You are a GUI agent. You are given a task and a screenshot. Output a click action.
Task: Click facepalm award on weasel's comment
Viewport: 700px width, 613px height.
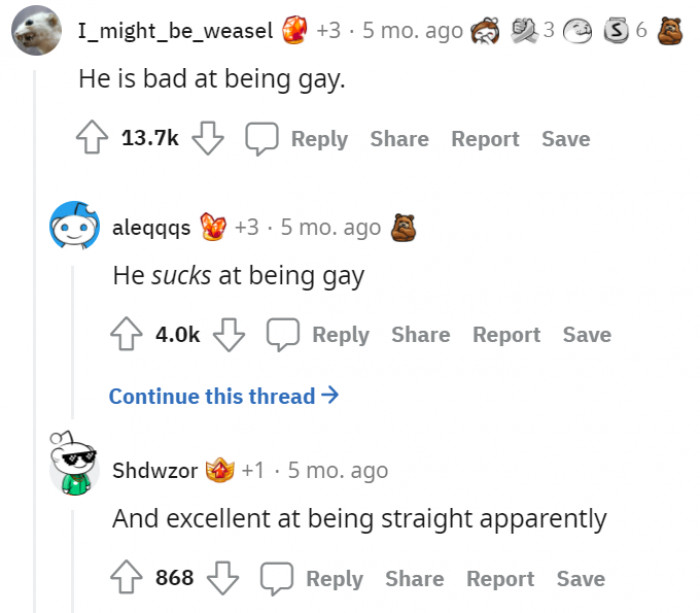[485, 31]
